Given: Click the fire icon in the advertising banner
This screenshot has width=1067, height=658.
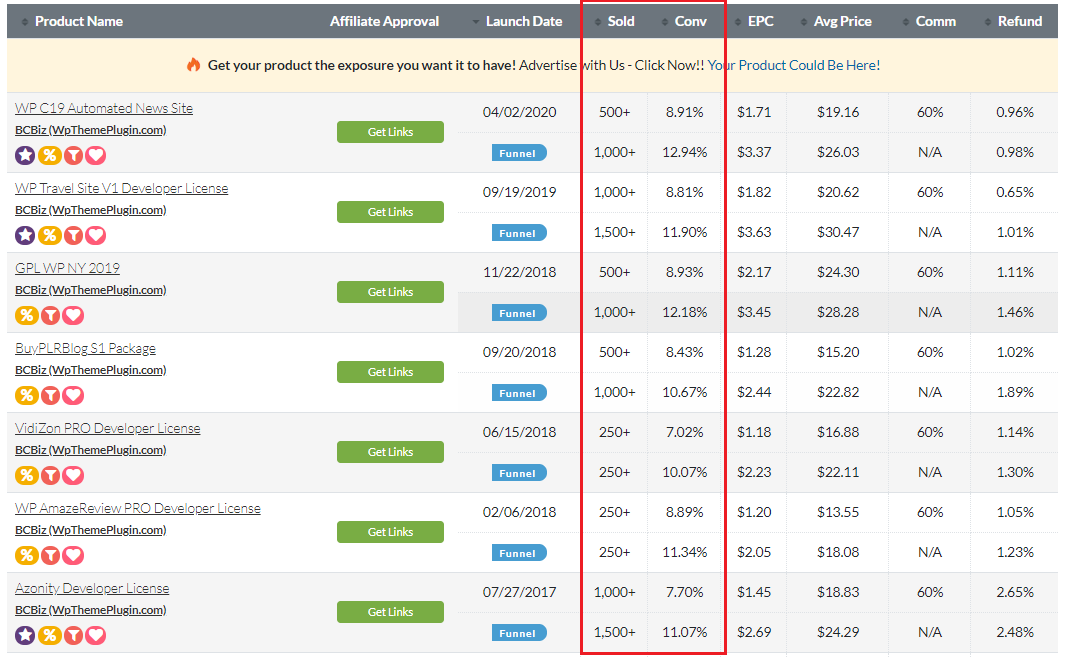Looking at the screenshot, I should pyautogui.click(x=194, y=65).
